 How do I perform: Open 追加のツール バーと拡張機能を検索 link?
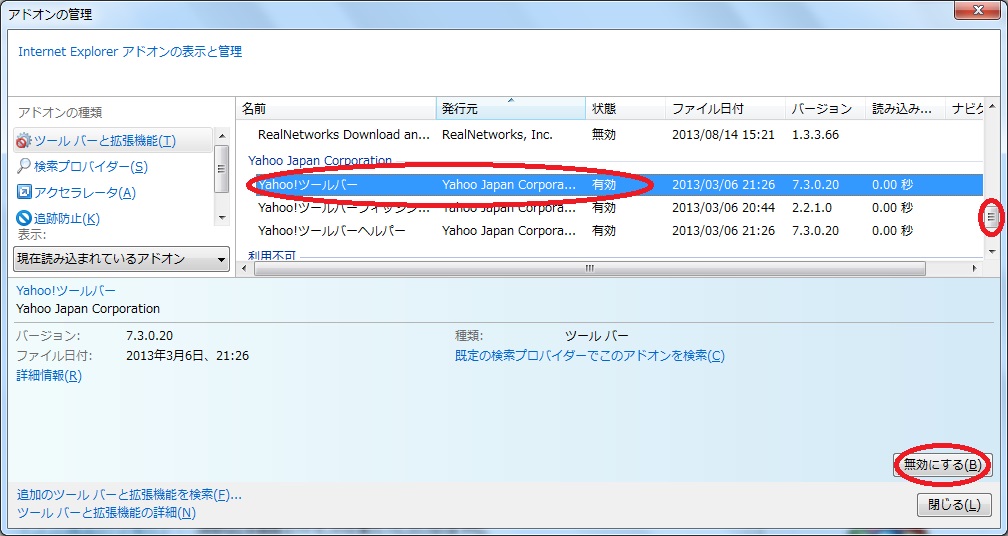129,495
